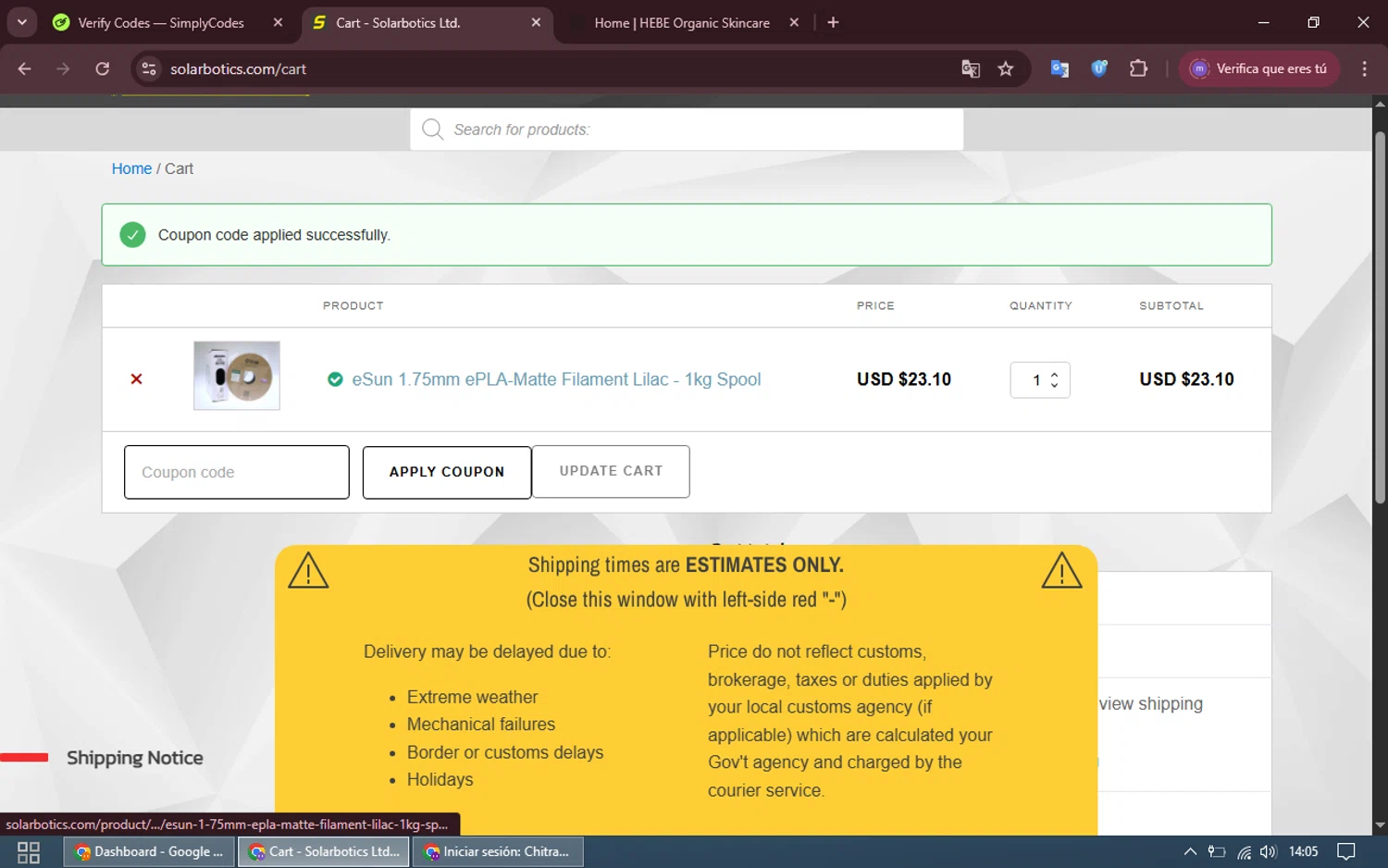Click right warning triangle icon in notice
This screenshot has width=1388, height=868.
coord(1061,570)
